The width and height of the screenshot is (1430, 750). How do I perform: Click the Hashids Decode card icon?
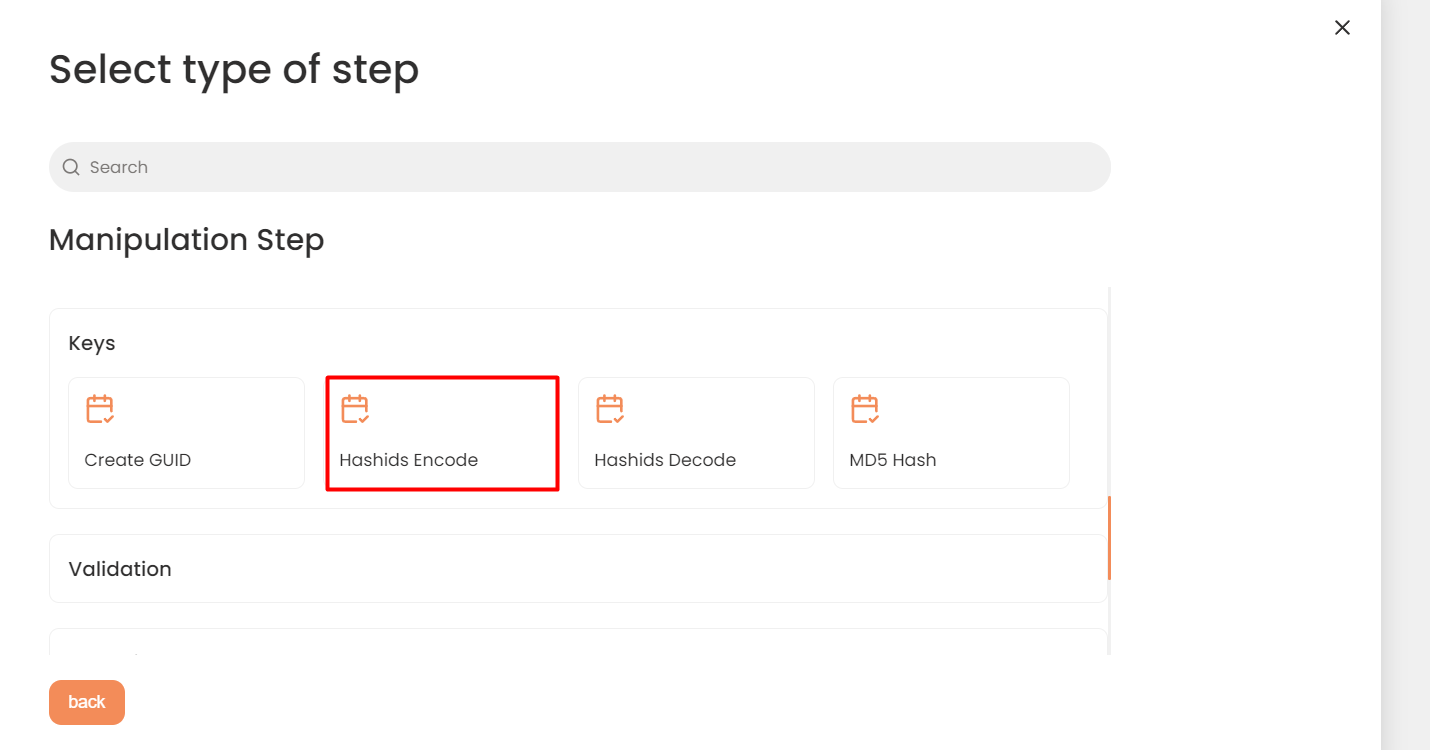[x=610, y=410]
